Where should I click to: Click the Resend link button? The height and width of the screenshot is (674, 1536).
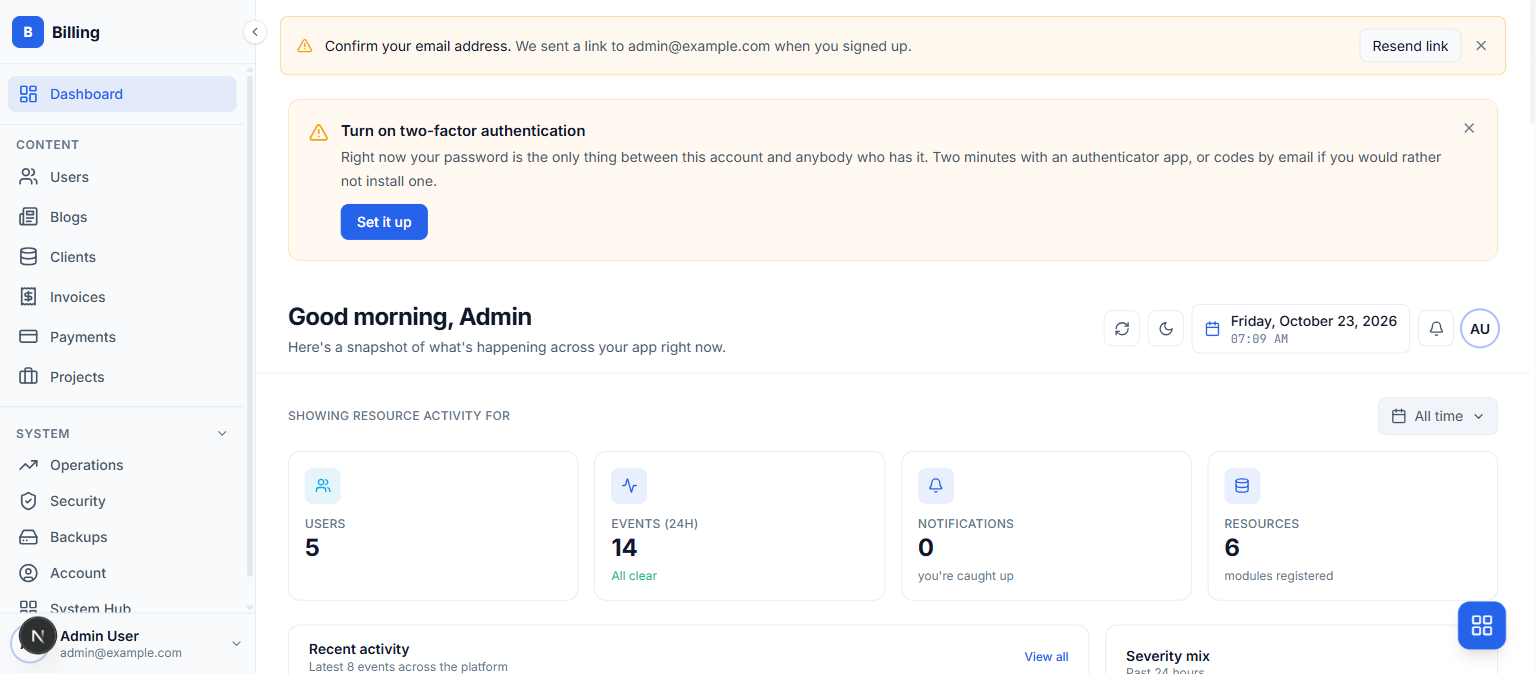click(x=1410, y=46)
